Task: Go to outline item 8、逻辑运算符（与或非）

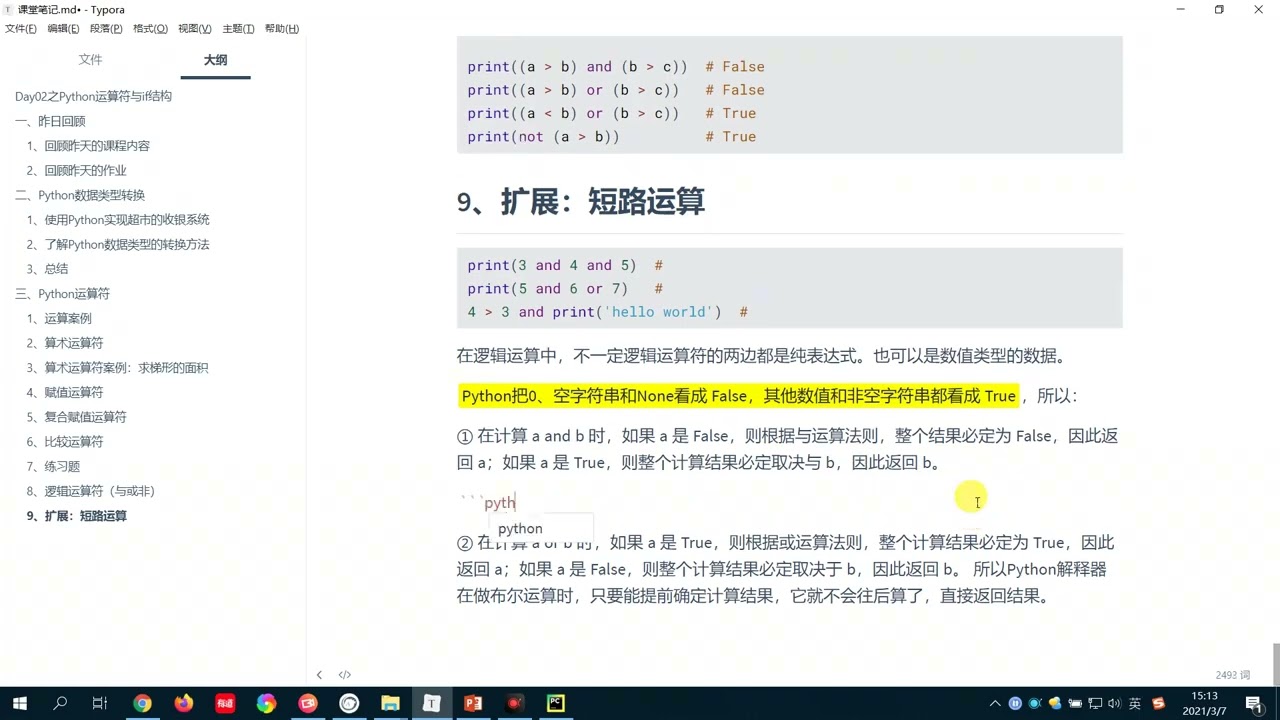Action: coord(91,491)
